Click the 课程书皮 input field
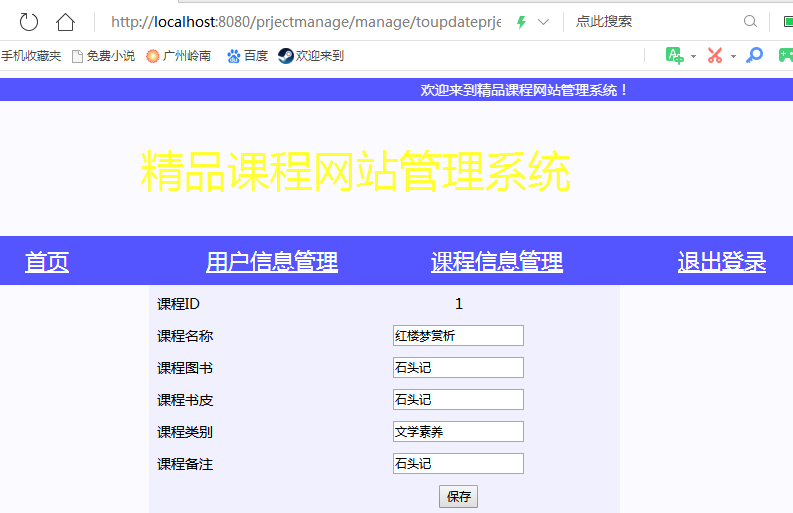Viewport: 793px width, 513px height. coord(458,400)
